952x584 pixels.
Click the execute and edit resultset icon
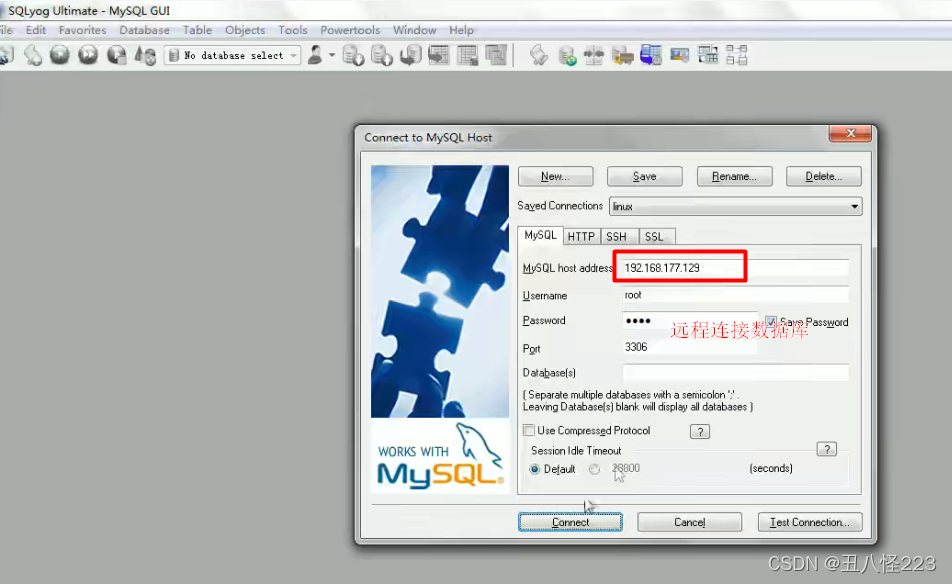[x=117, y=55]
